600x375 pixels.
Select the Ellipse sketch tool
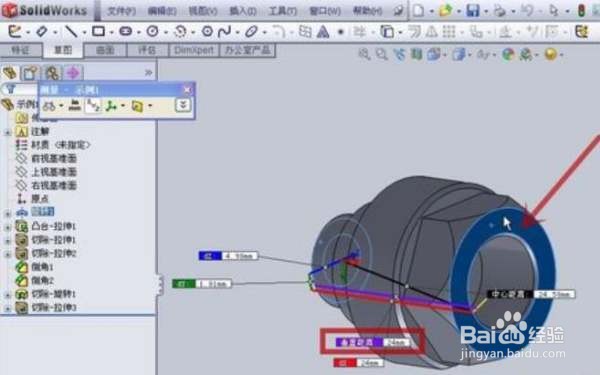251,31
